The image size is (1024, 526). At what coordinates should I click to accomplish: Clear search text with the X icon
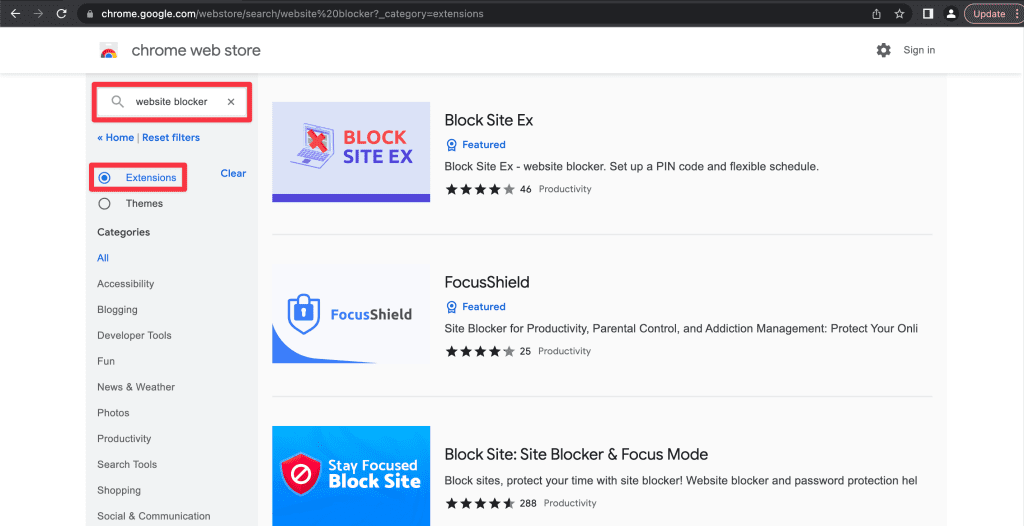point(231,102)
